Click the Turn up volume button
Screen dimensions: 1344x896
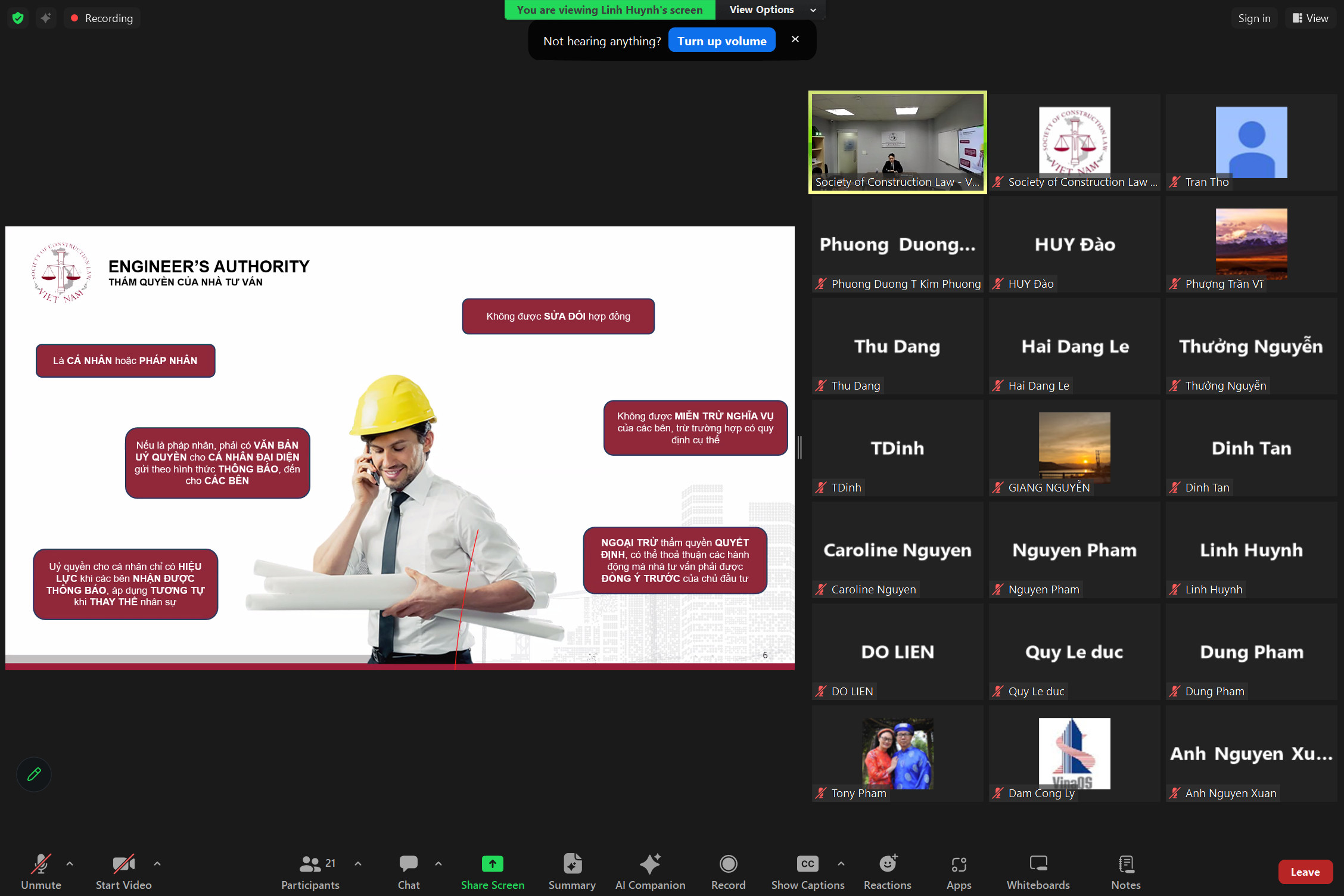721,41
